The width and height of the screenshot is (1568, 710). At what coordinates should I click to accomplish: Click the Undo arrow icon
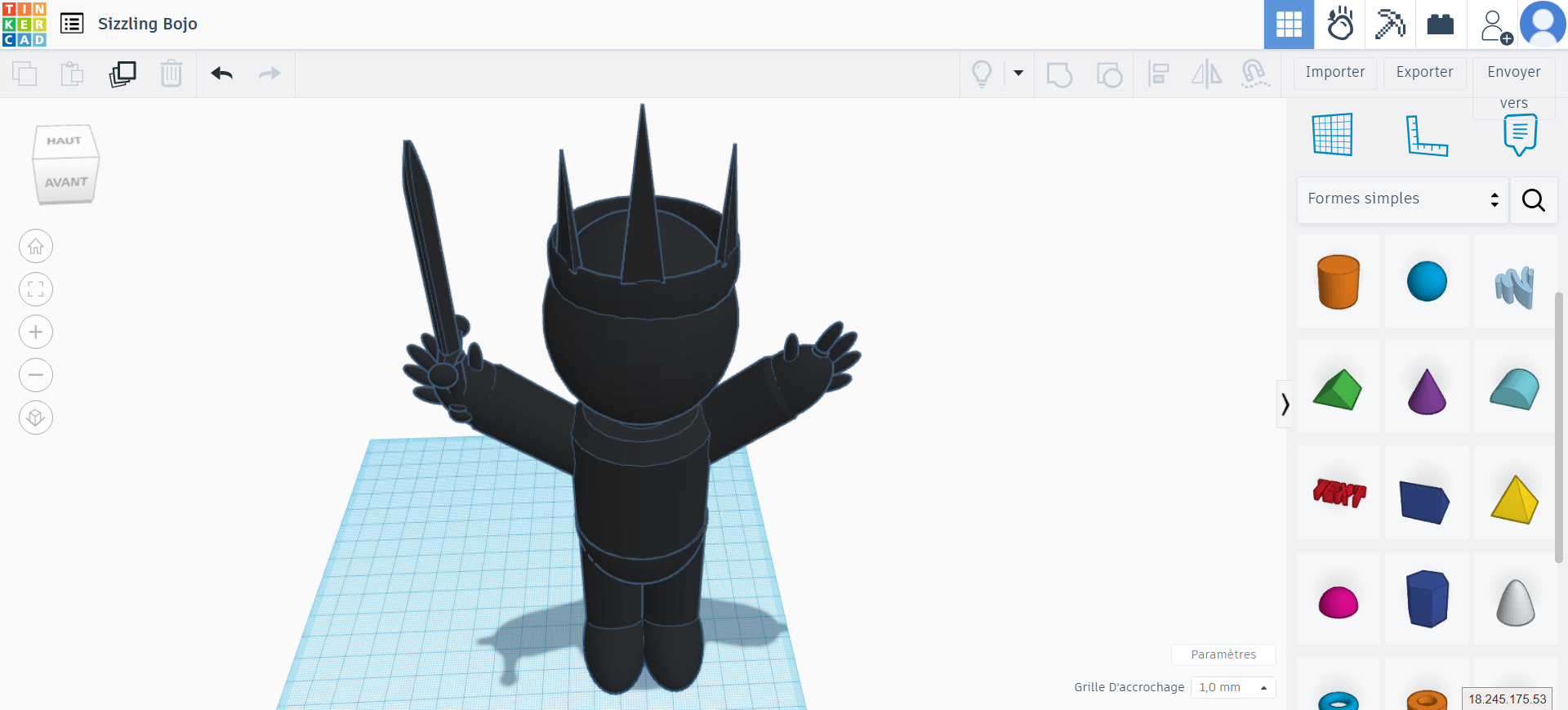221,74
